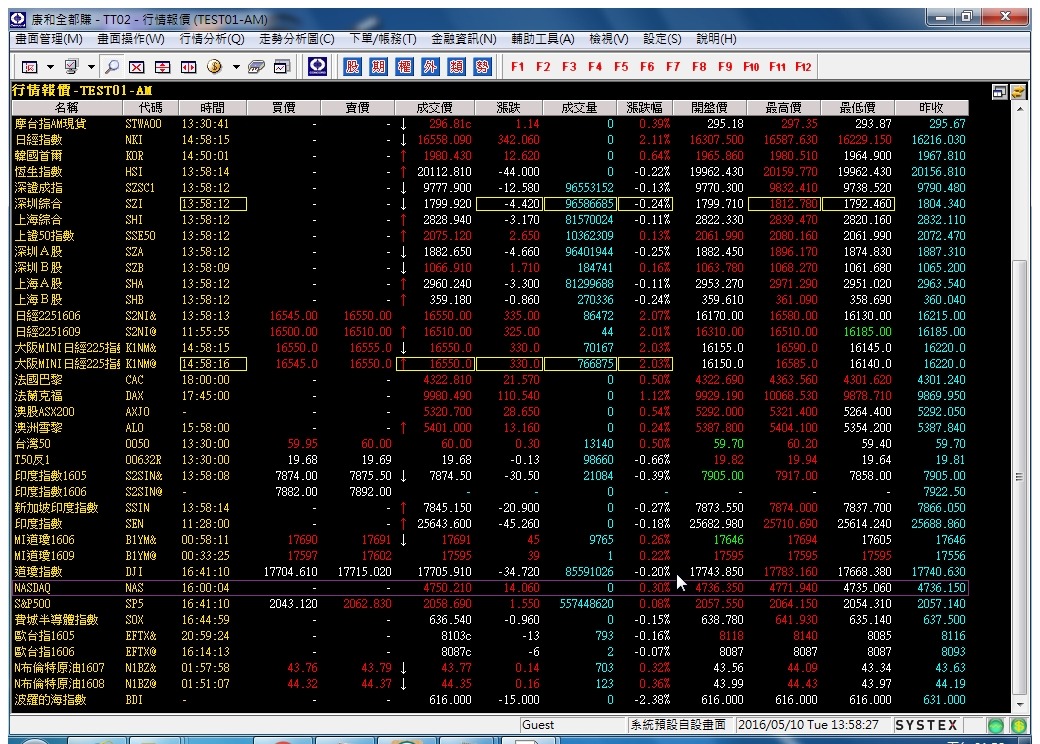This screenshot has height=744, width=1040.
Task: Click the 權 options toolbar button
Action: tap(405, 66)
